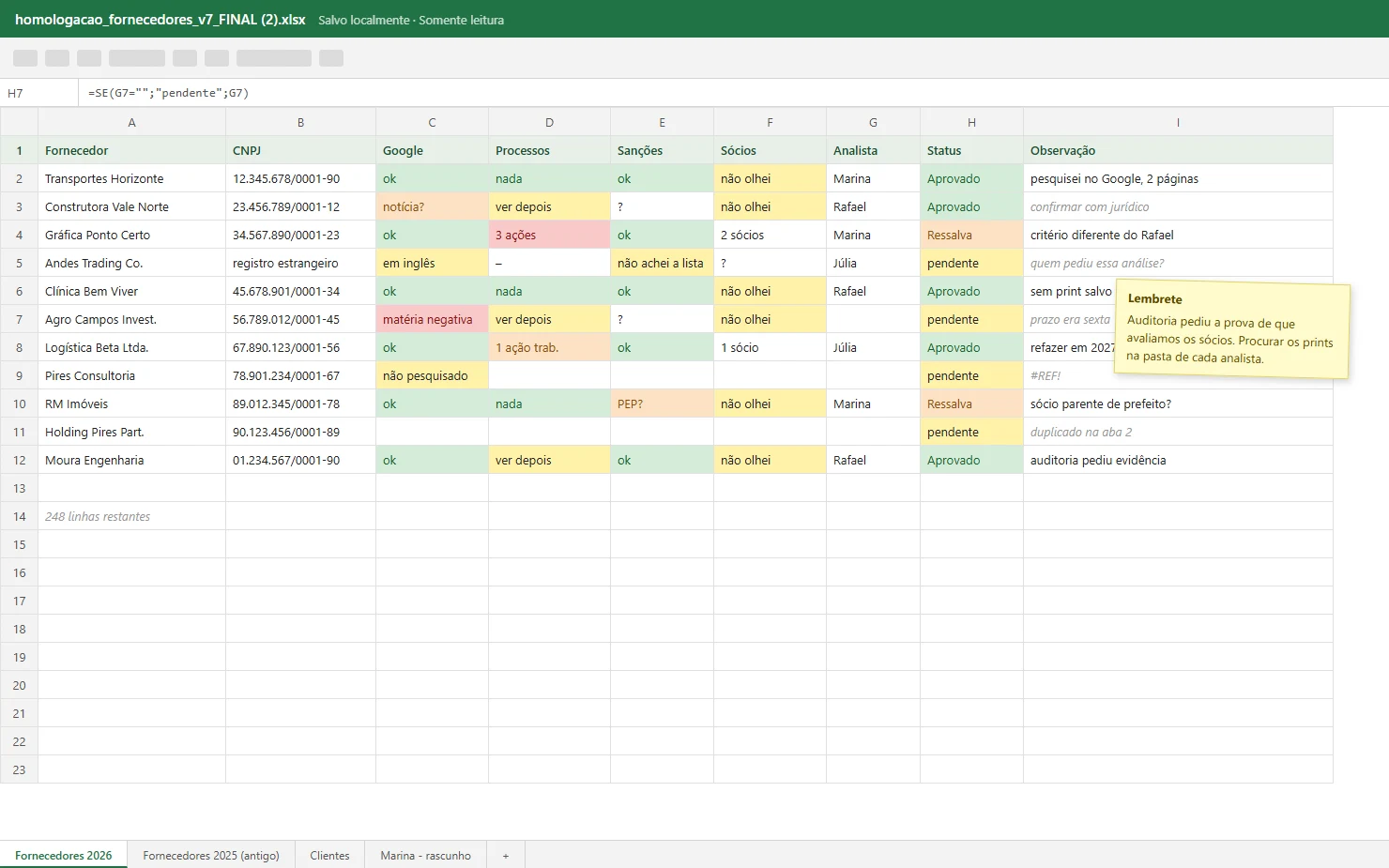Viewport: 1389px width, 868px height.
Task: Select the 'não pesquisado' cell
Action: point(432,375)
